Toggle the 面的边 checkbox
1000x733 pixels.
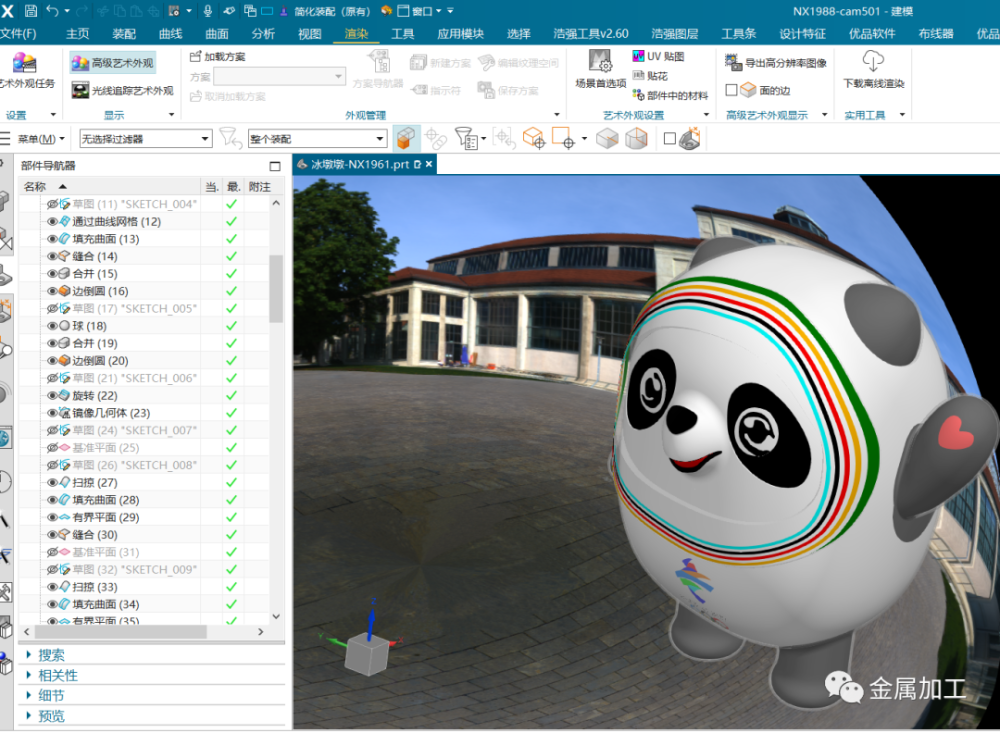pyautogui.click(x=732, y=90)
